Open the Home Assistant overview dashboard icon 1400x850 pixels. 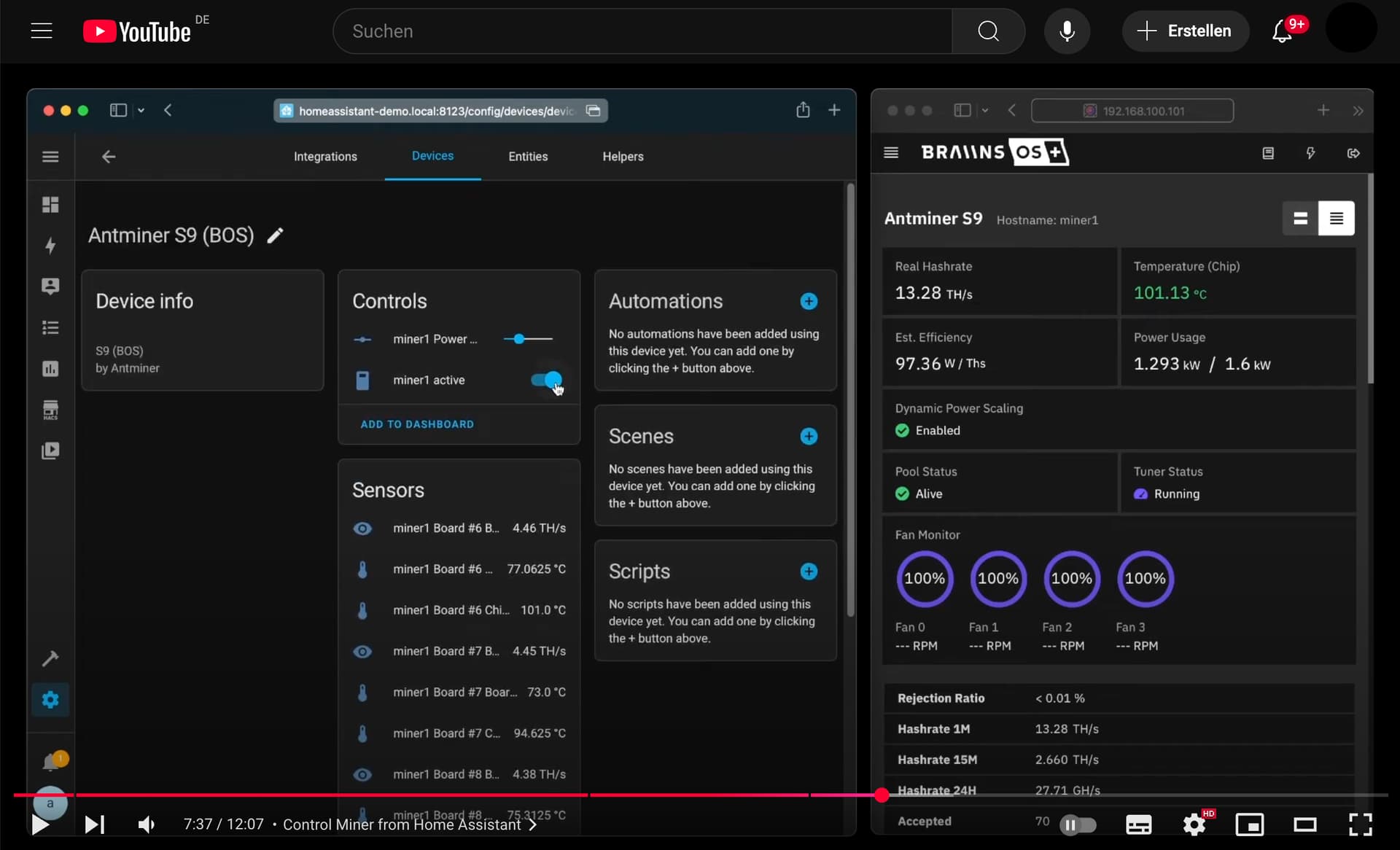click(50, 205)
